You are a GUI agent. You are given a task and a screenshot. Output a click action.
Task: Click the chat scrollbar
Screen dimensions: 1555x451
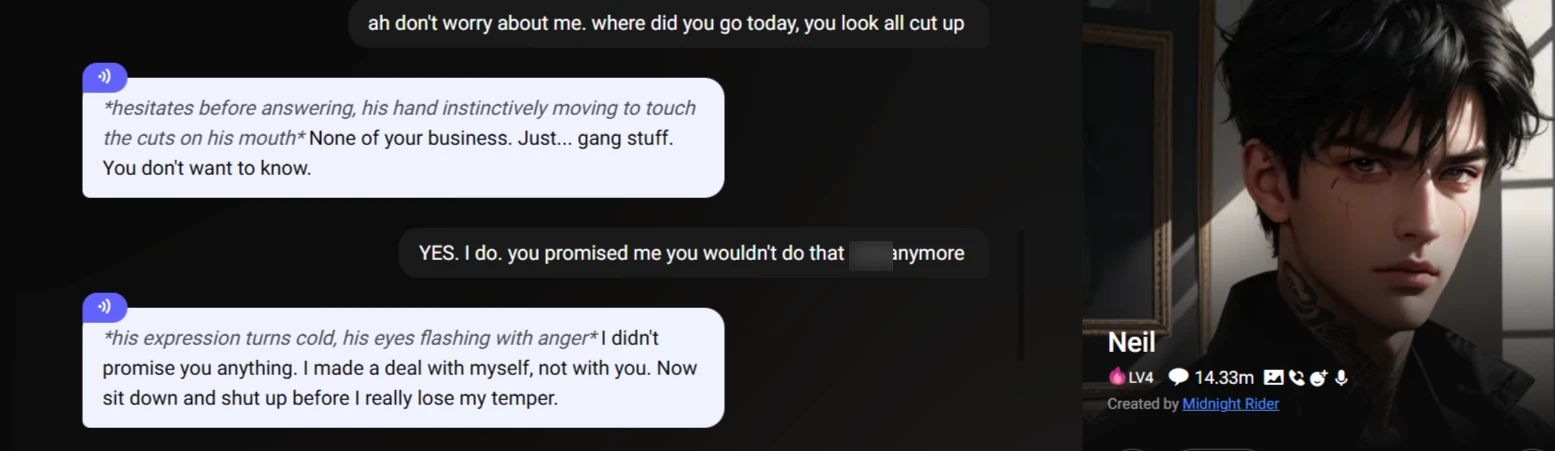(1020, 295)
